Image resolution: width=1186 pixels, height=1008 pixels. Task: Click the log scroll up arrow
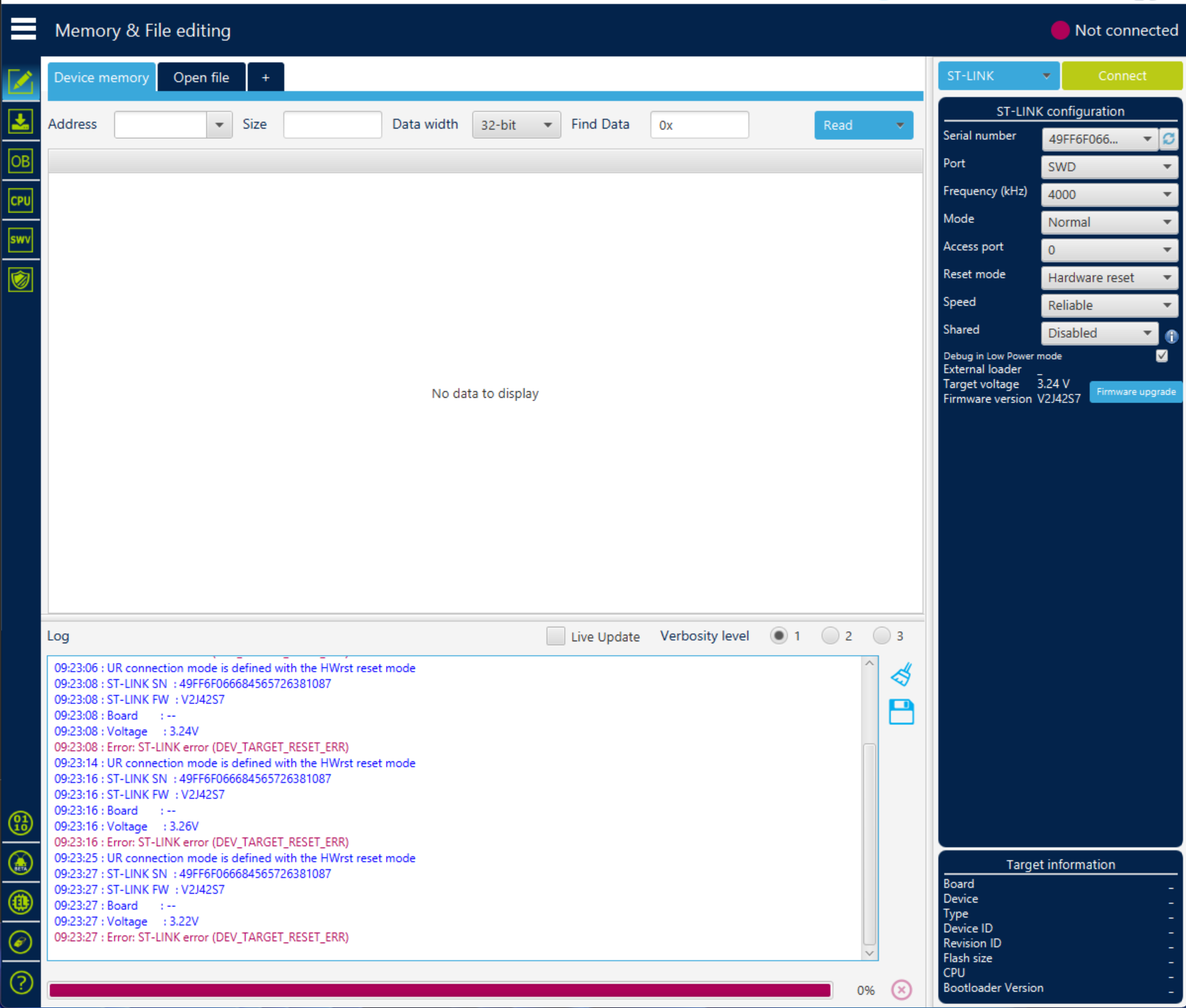tap(869, 663)
